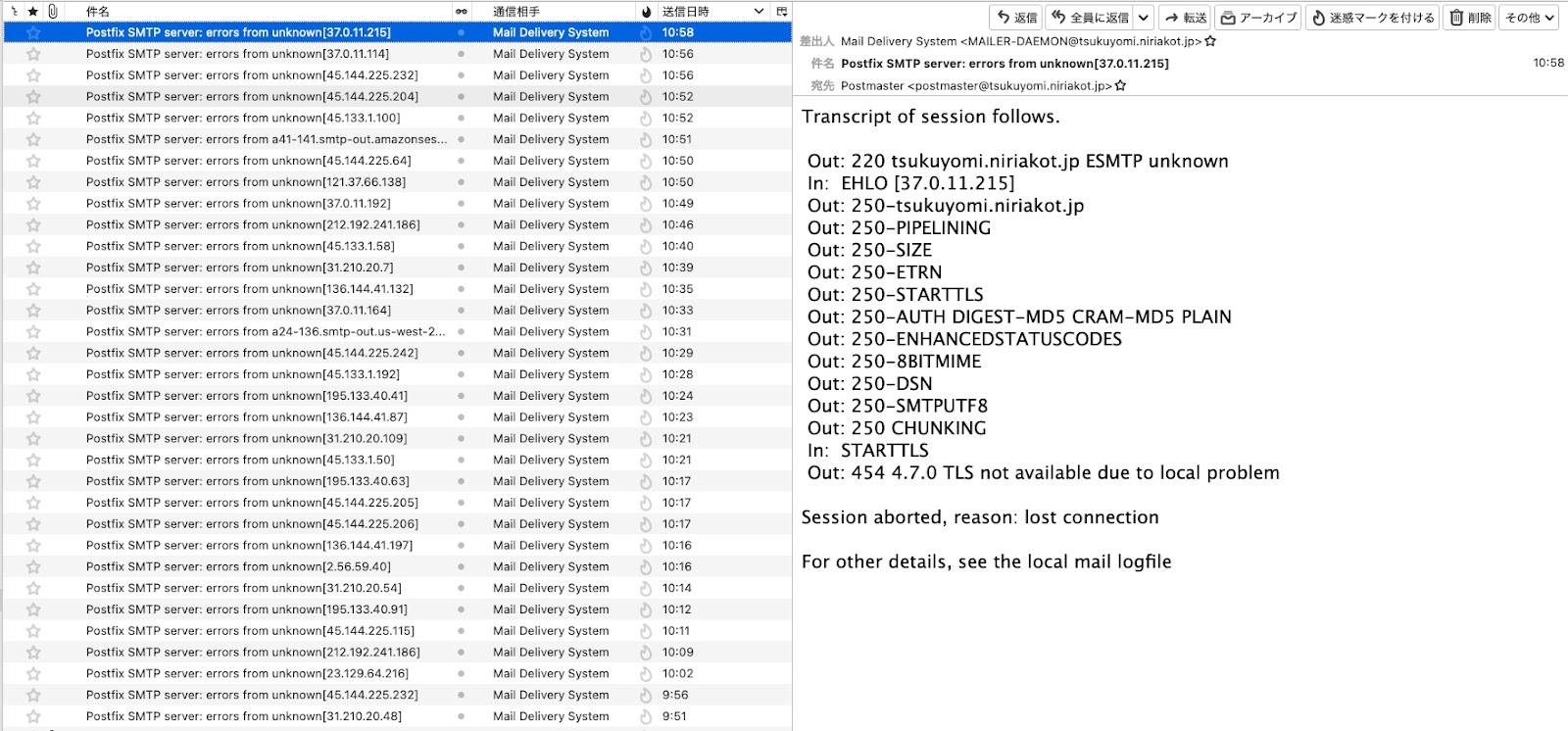Toggle read dot for unknown[136.144.41.132] message
Image resolution: width=1568 pixels, height=731 pixels.
click(x=461, y=289)
